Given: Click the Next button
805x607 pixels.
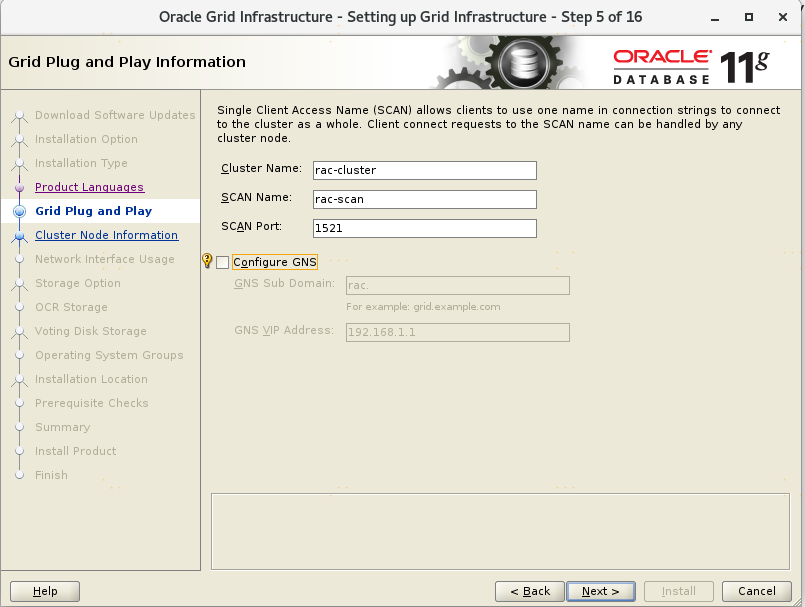Looking at the screenshot, I should [x=600, y=591].
